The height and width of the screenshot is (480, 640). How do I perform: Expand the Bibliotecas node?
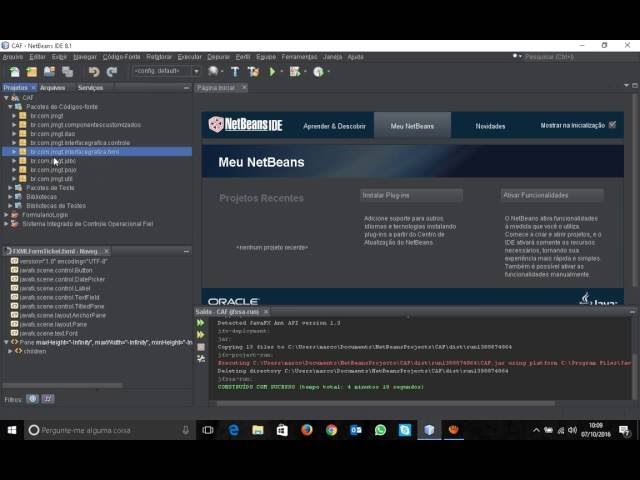(11, 197)
